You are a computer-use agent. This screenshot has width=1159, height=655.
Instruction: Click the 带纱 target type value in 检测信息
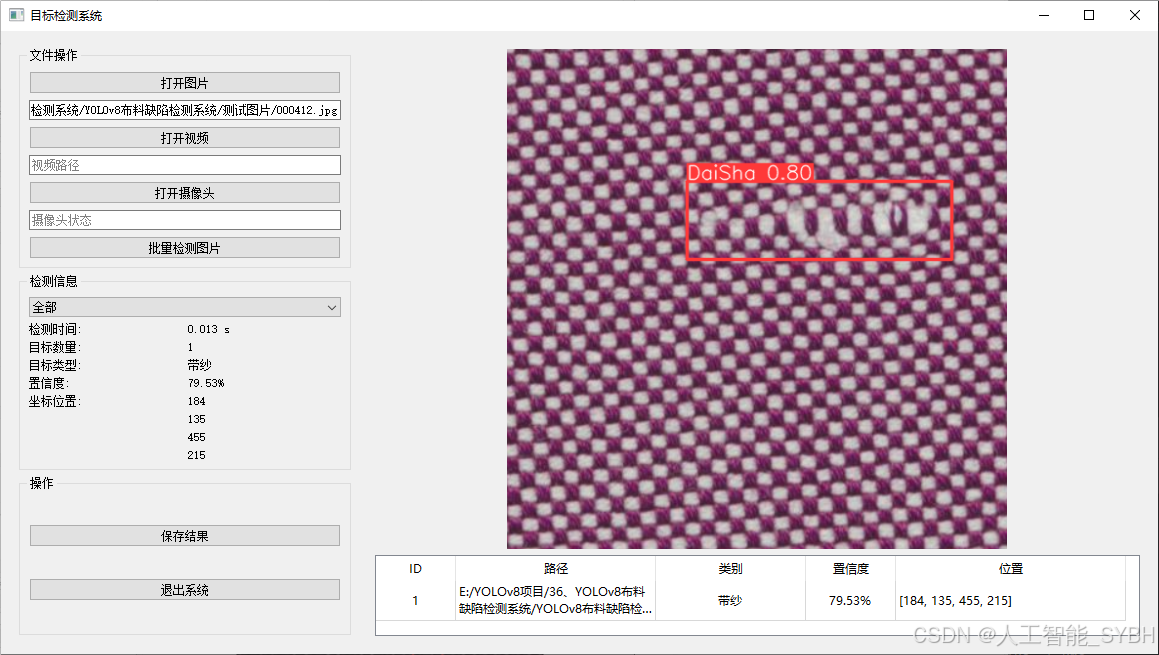tap(200, 365)
